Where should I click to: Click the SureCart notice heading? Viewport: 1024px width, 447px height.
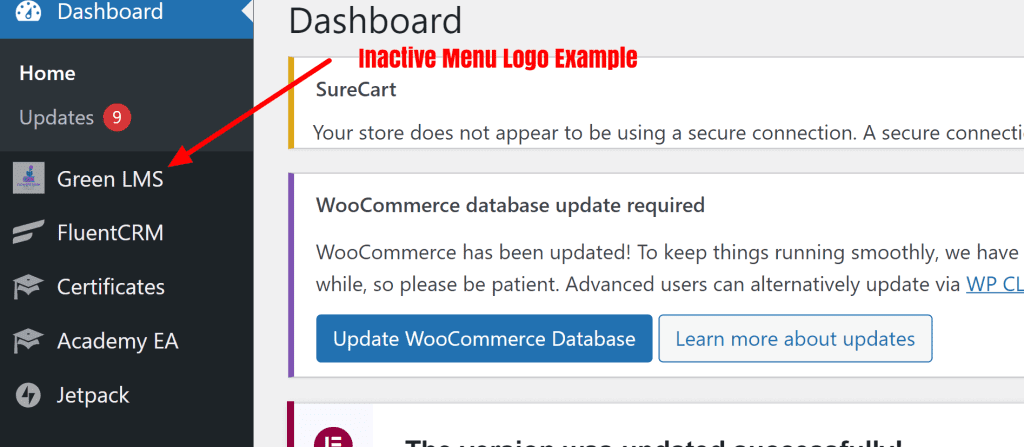click(356, 89)
